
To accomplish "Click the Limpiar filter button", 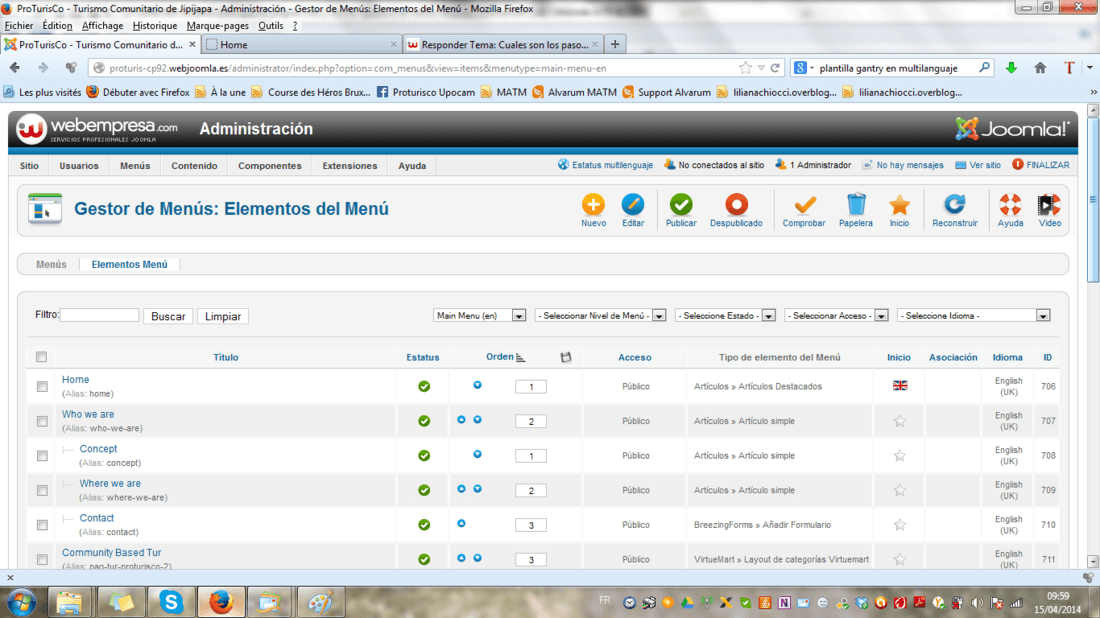I will (223, 316).
